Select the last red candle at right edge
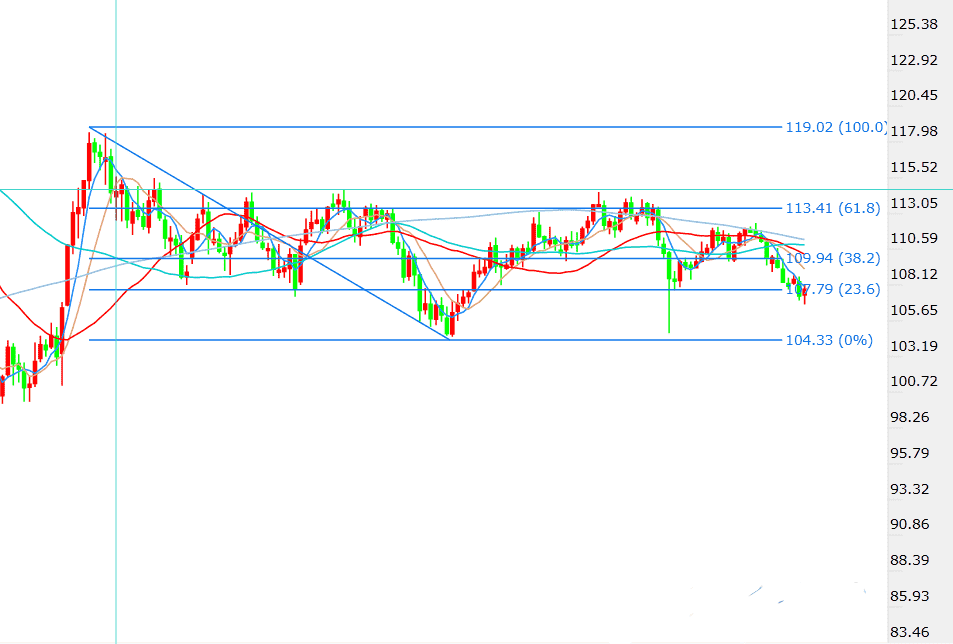 tap(804, 294)
